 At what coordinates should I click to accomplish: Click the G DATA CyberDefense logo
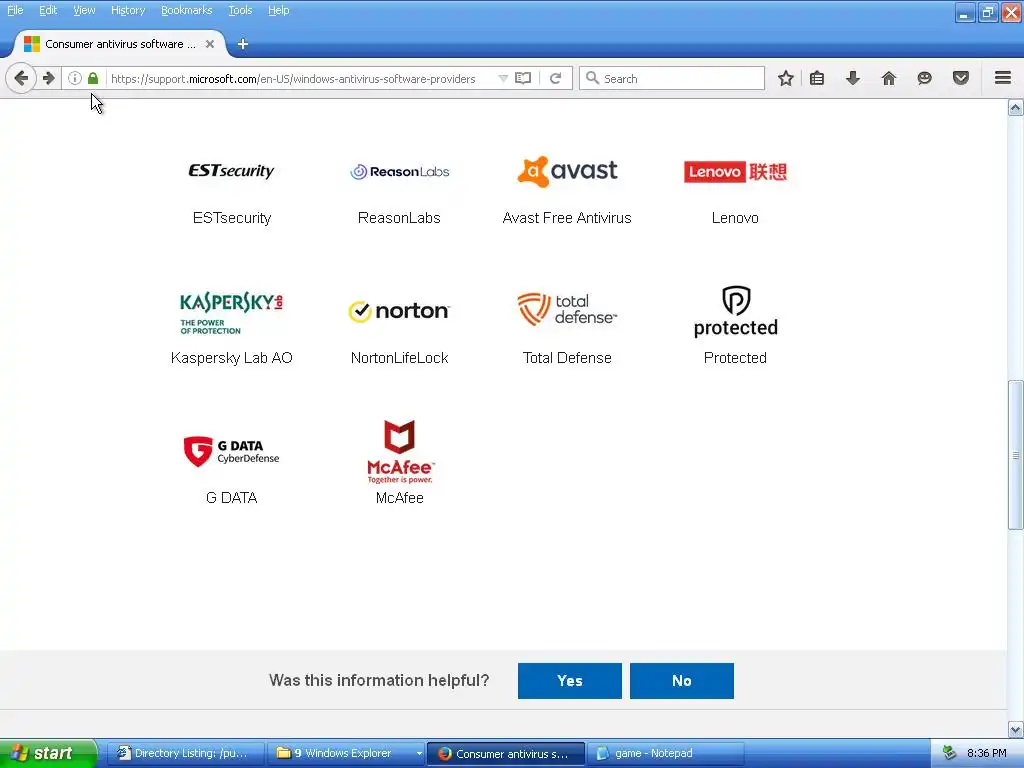231,451
